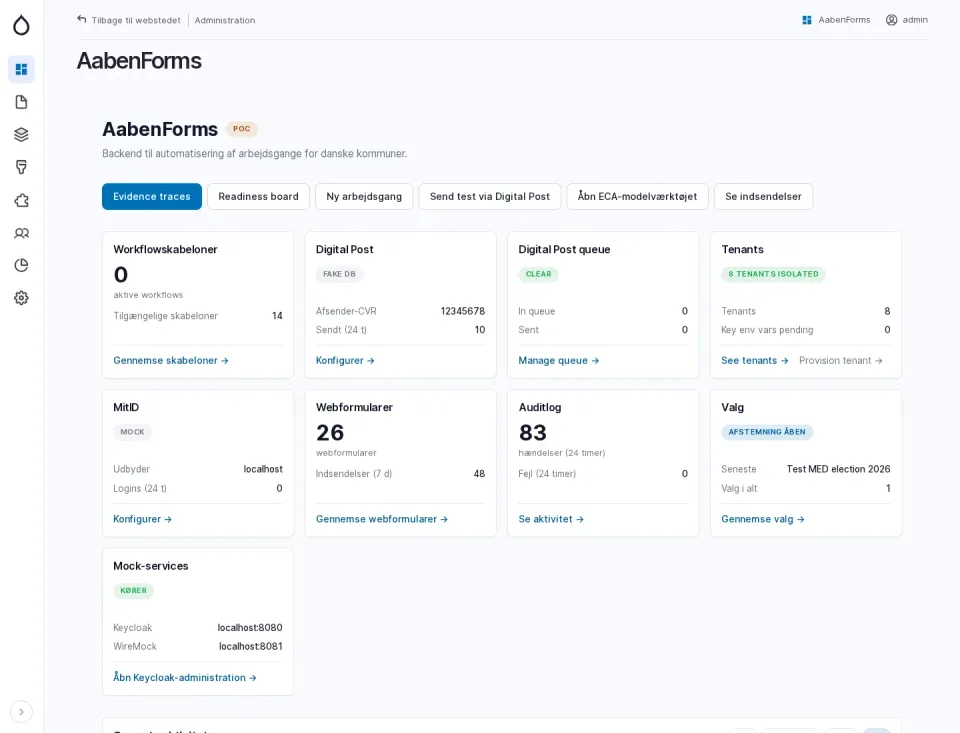Click the KØRER status badge

133,591
